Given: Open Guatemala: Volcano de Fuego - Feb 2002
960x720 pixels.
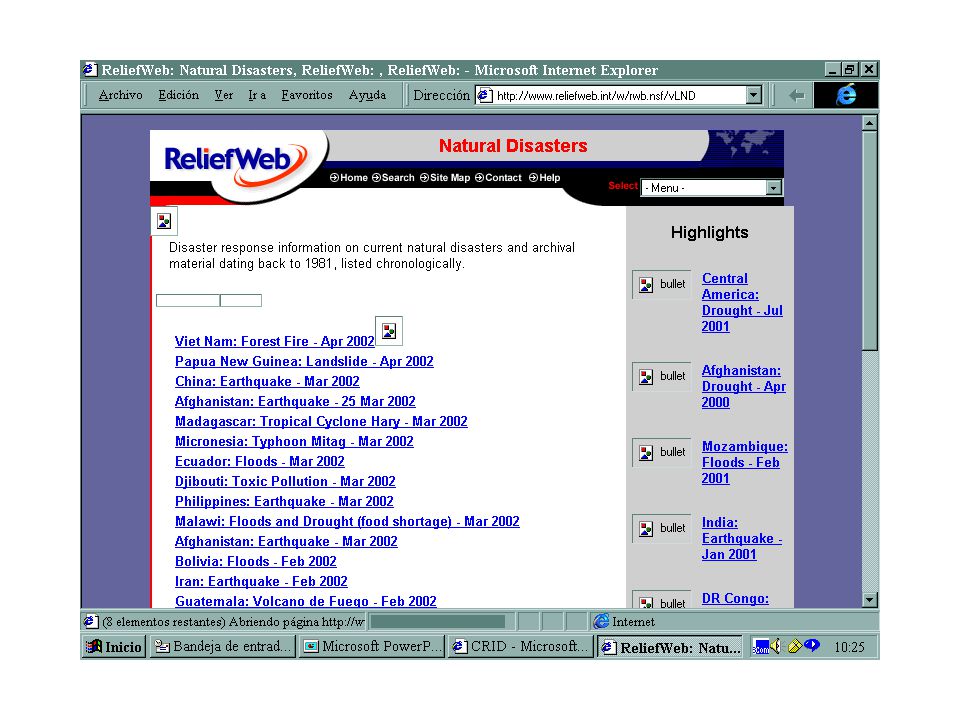Looking at the screenshot, I should click(x=306, y=601).
